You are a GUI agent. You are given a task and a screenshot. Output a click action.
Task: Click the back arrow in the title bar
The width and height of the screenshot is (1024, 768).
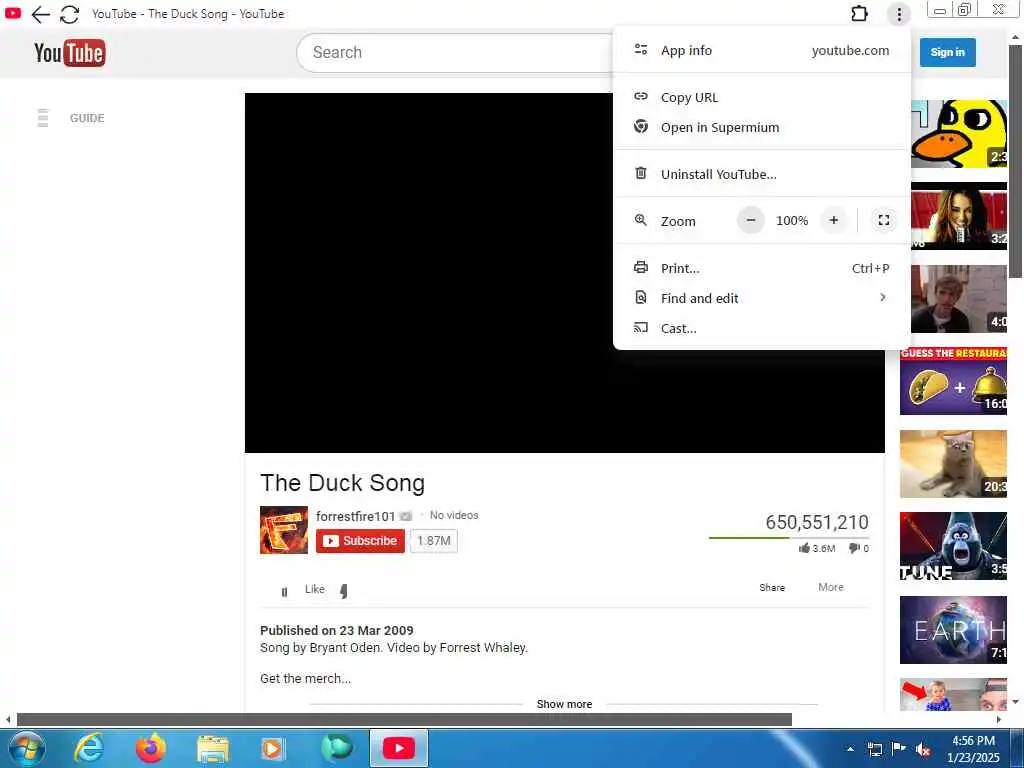point(40,14)
